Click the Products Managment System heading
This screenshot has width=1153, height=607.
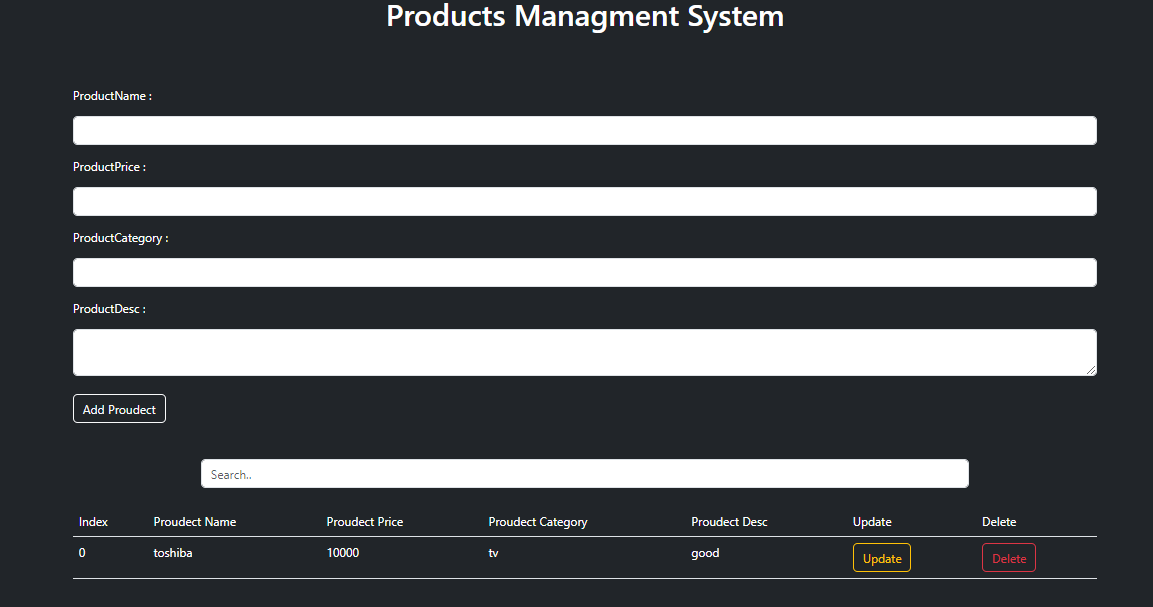click(585, 16)
